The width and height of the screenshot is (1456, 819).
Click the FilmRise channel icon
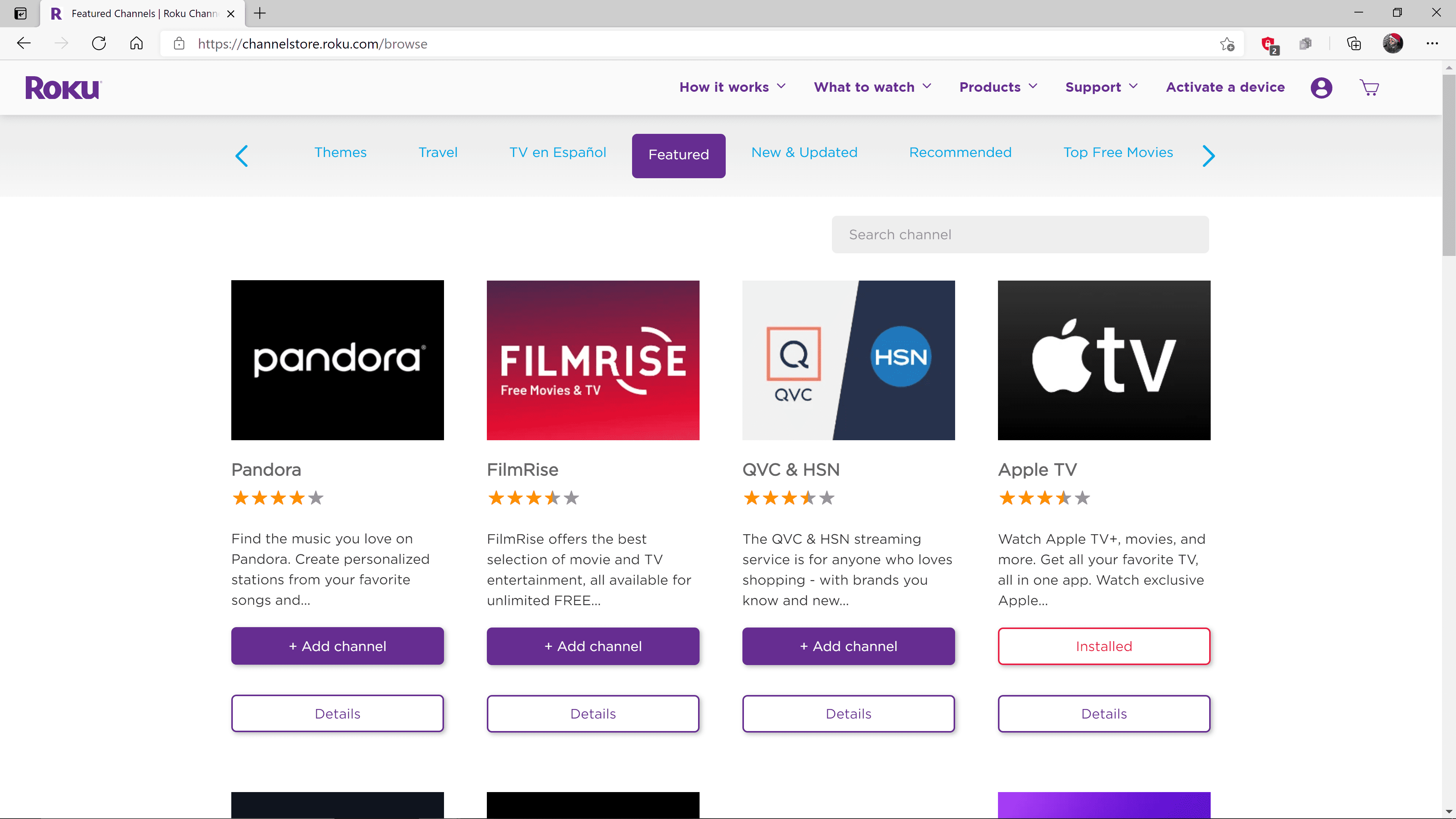click(x=593, y=360)
